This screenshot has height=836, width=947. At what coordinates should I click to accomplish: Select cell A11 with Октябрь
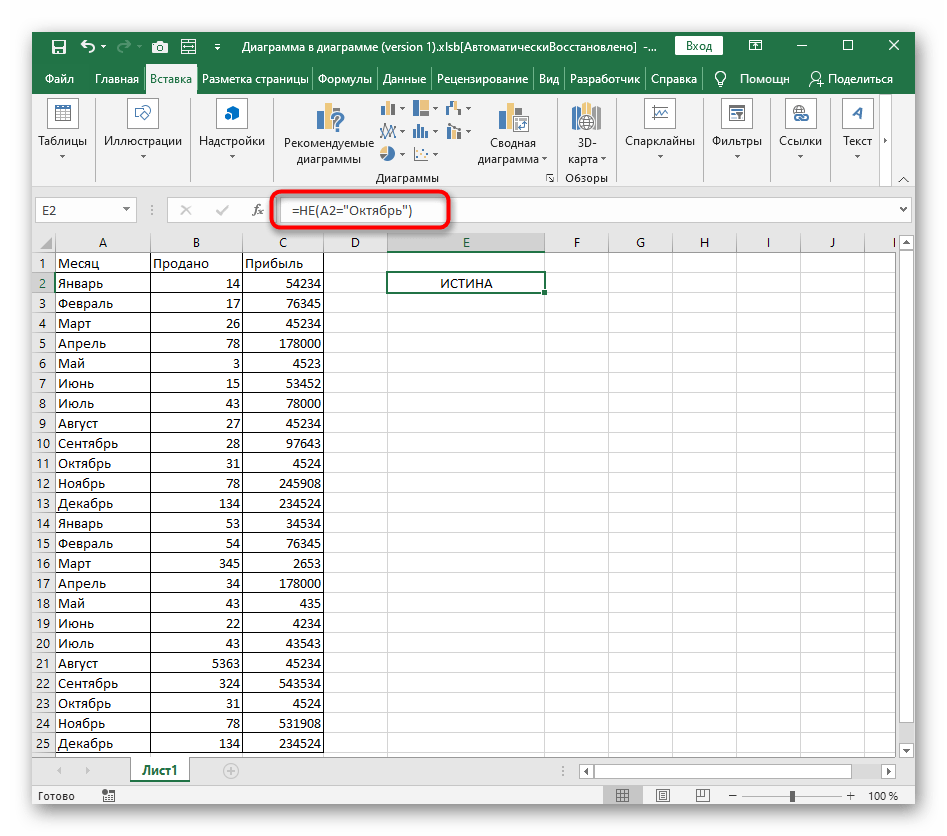(x=103, y=463)
